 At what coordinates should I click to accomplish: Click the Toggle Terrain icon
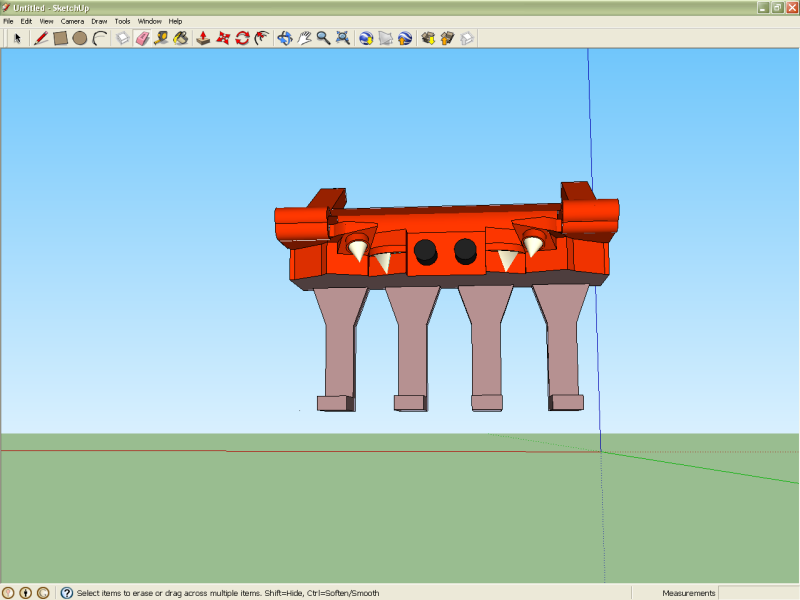[385, 38]
